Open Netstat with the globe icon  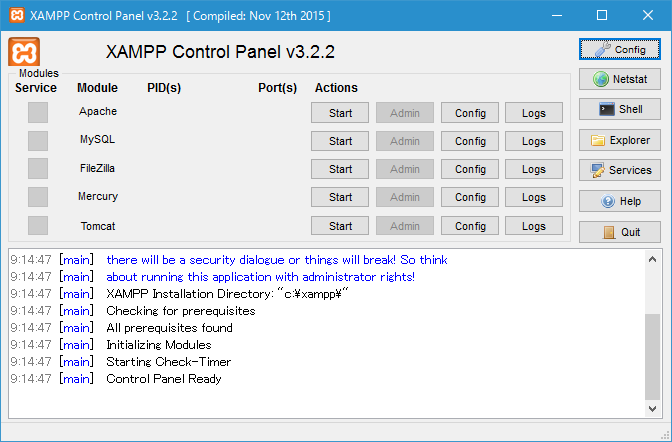620,79
